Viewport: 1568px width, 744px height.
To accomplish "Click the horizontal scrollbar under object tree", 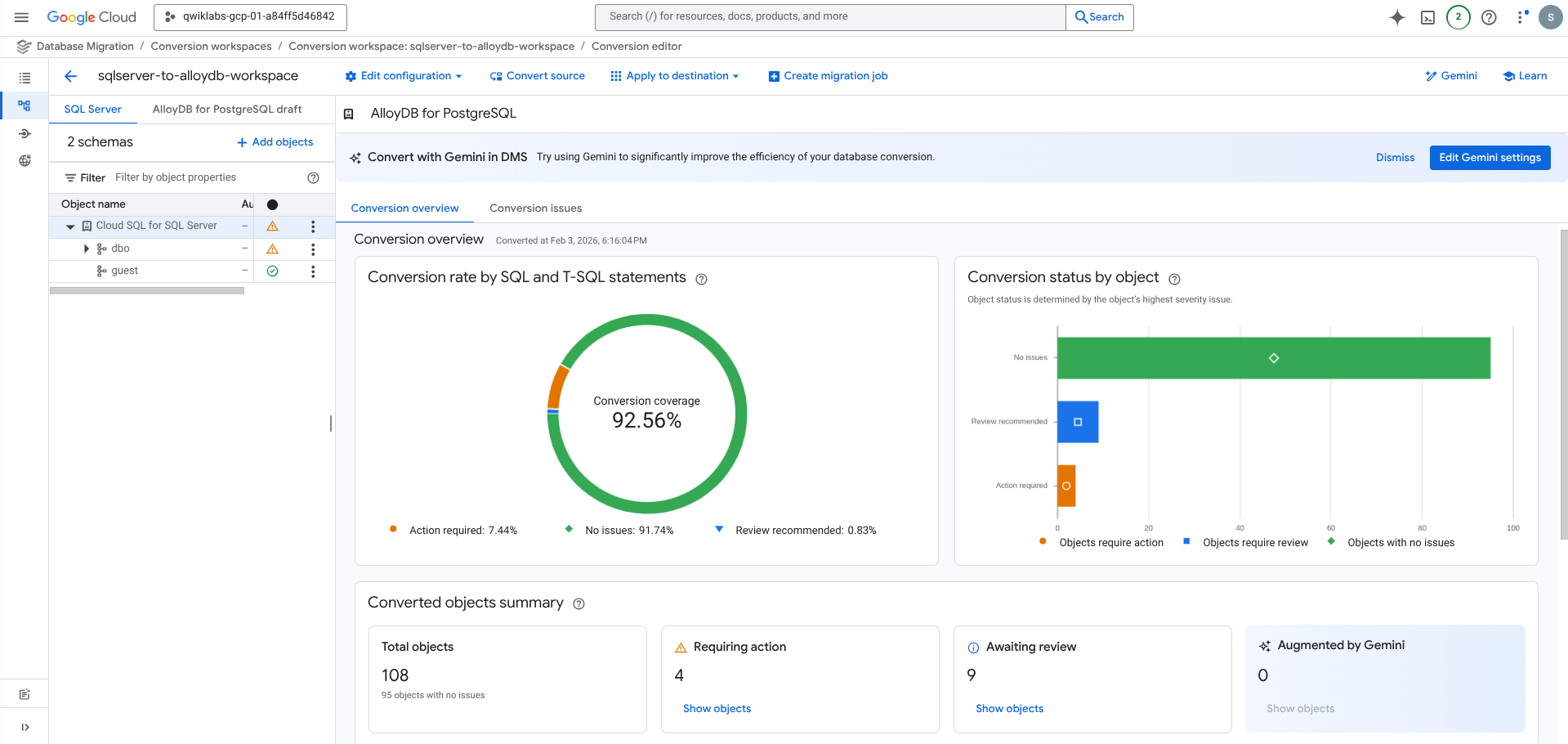I will click(147, 290).
